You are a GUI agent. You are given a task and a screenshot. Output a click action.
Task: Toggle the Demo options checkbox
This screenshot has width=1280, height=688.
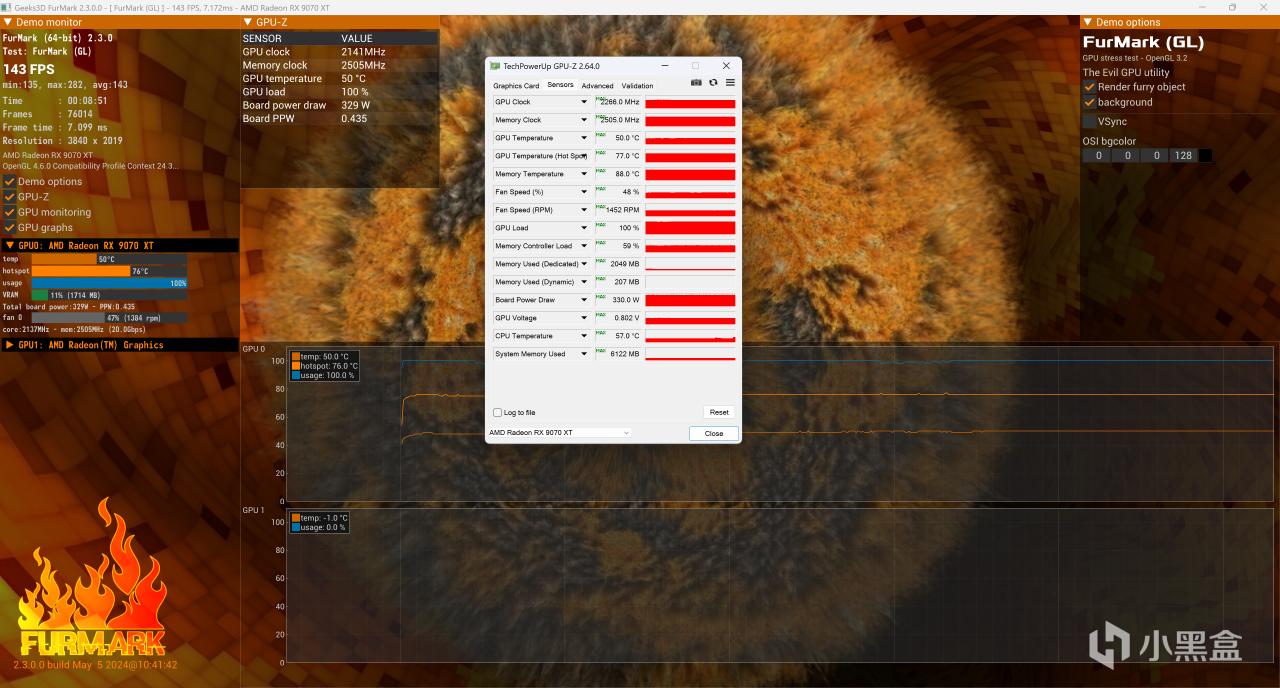[9, 182]
